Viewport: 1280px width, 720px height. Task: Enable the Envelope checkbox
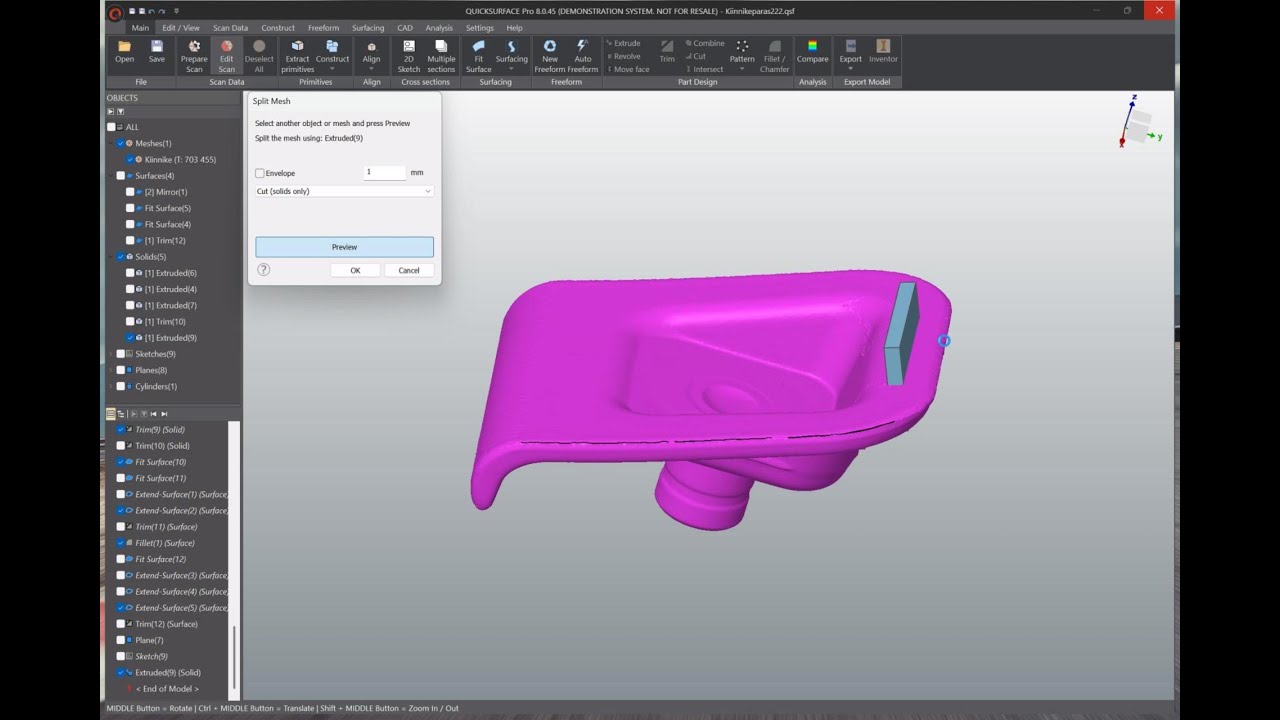coord(260,173)
